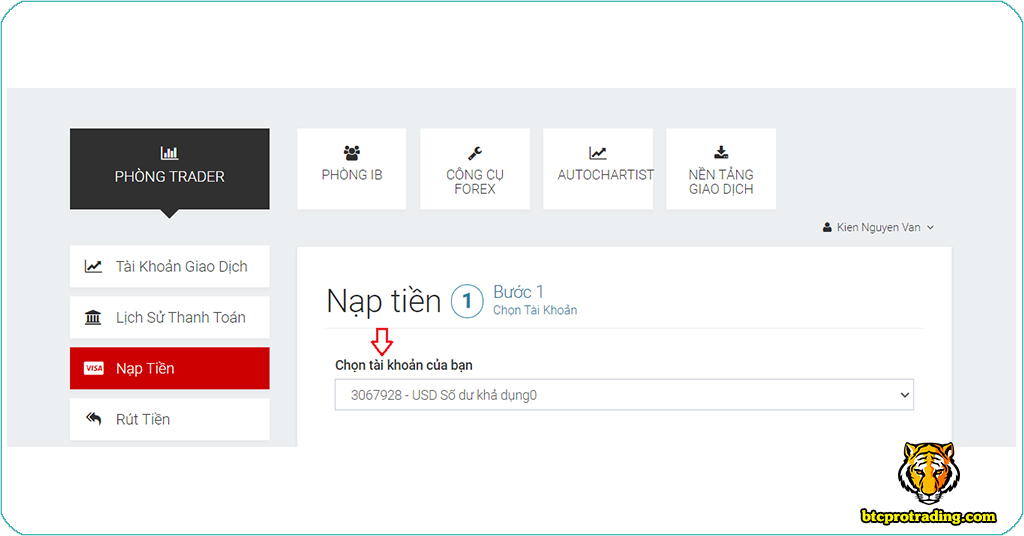The width and height of the screenshot is (1024, 536).
Task: Click the bank icon beside Lịch Sử Thanh Toán
Action: [x=93, y=318]
